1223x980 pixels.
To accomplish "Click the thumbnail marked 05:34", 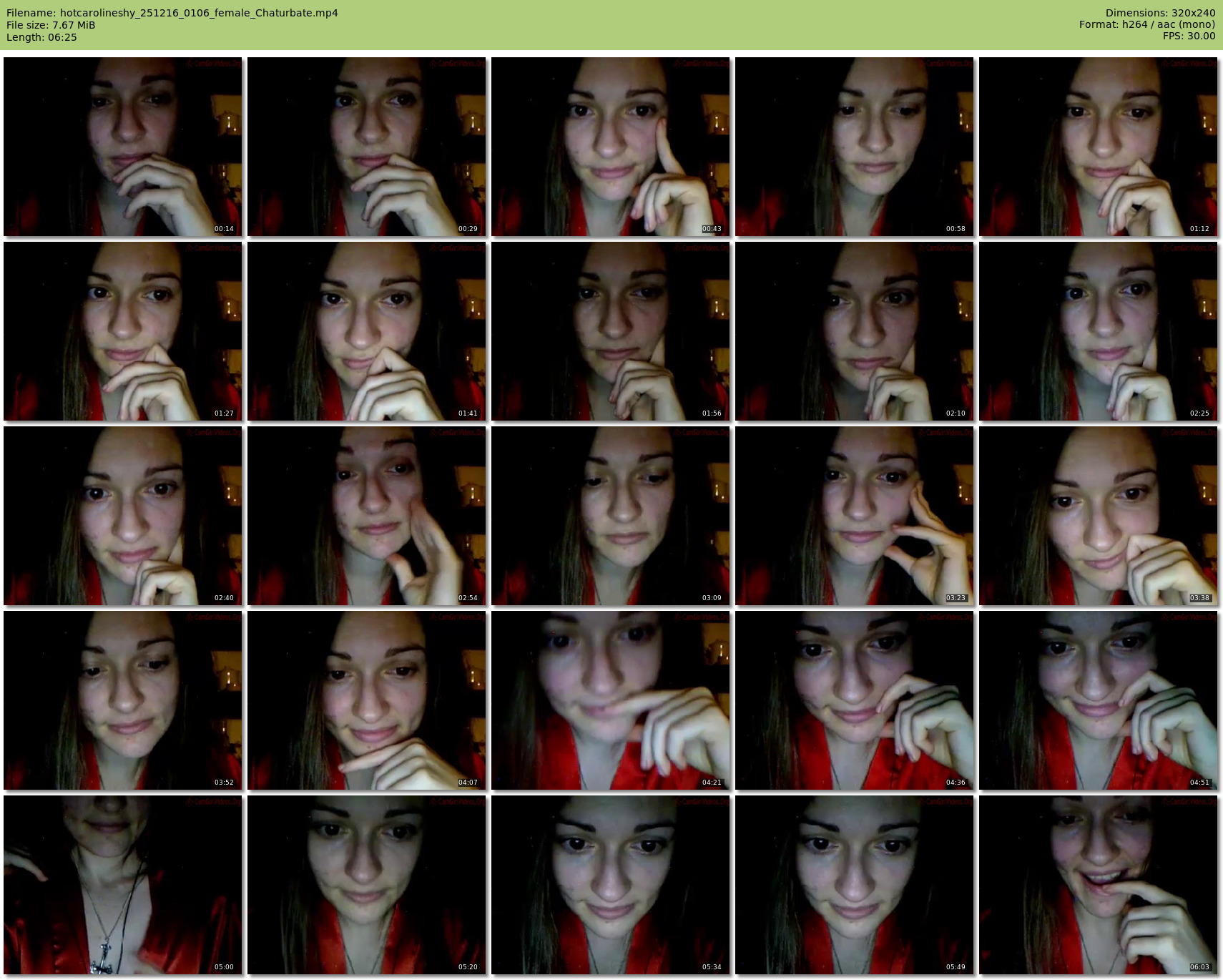I will tap(611, 885).
